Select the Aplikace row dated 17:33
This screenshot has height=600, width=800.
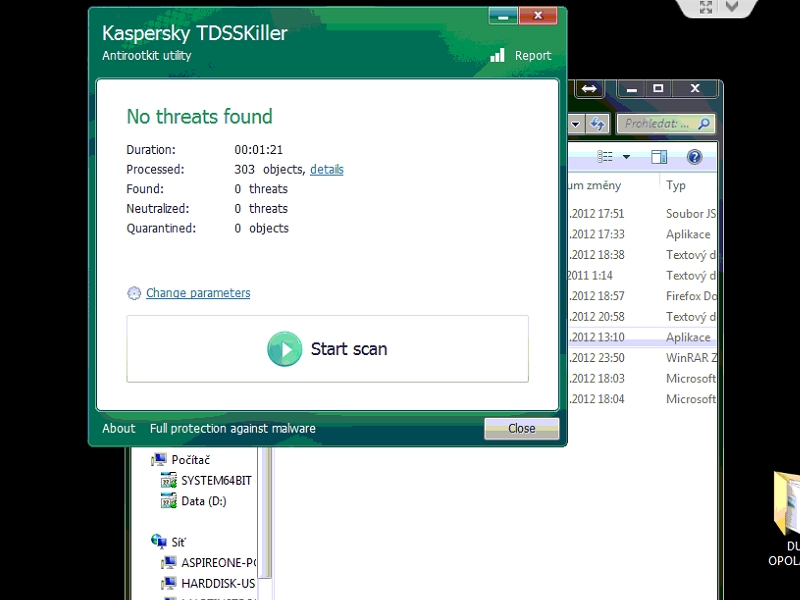[x=642, y=234]
